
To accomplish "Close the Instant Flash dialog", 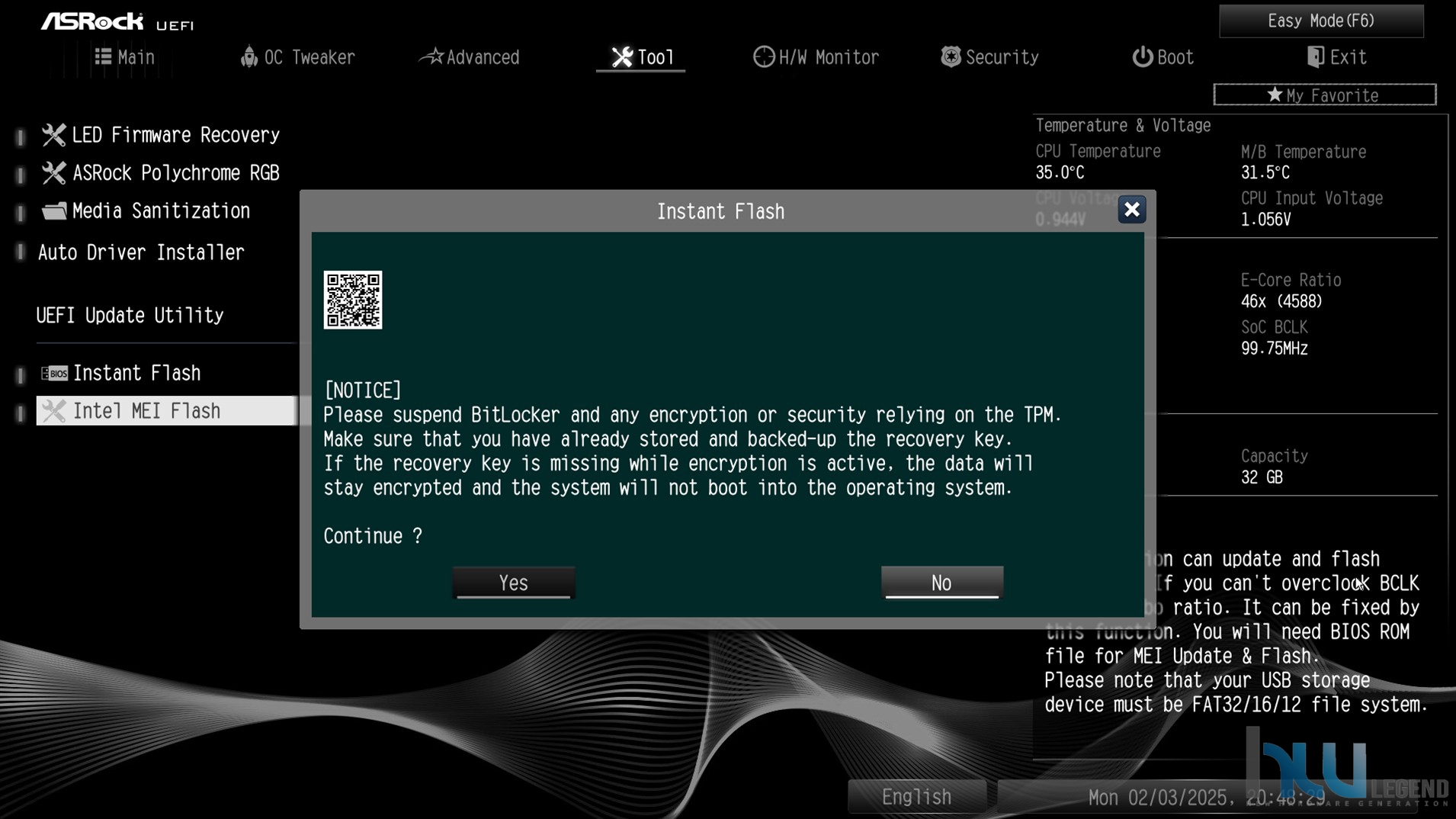I will pyautogui.click(x=1131, y=210).
